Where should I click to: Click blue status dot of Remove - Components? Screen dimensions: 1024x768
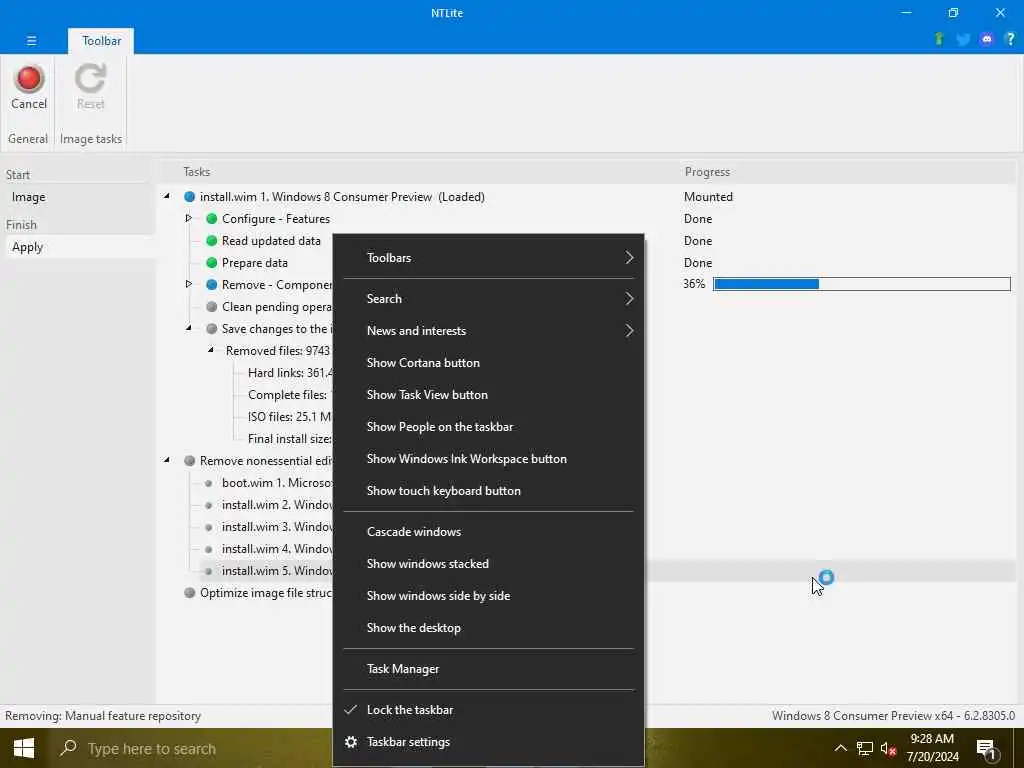[212, 285]
